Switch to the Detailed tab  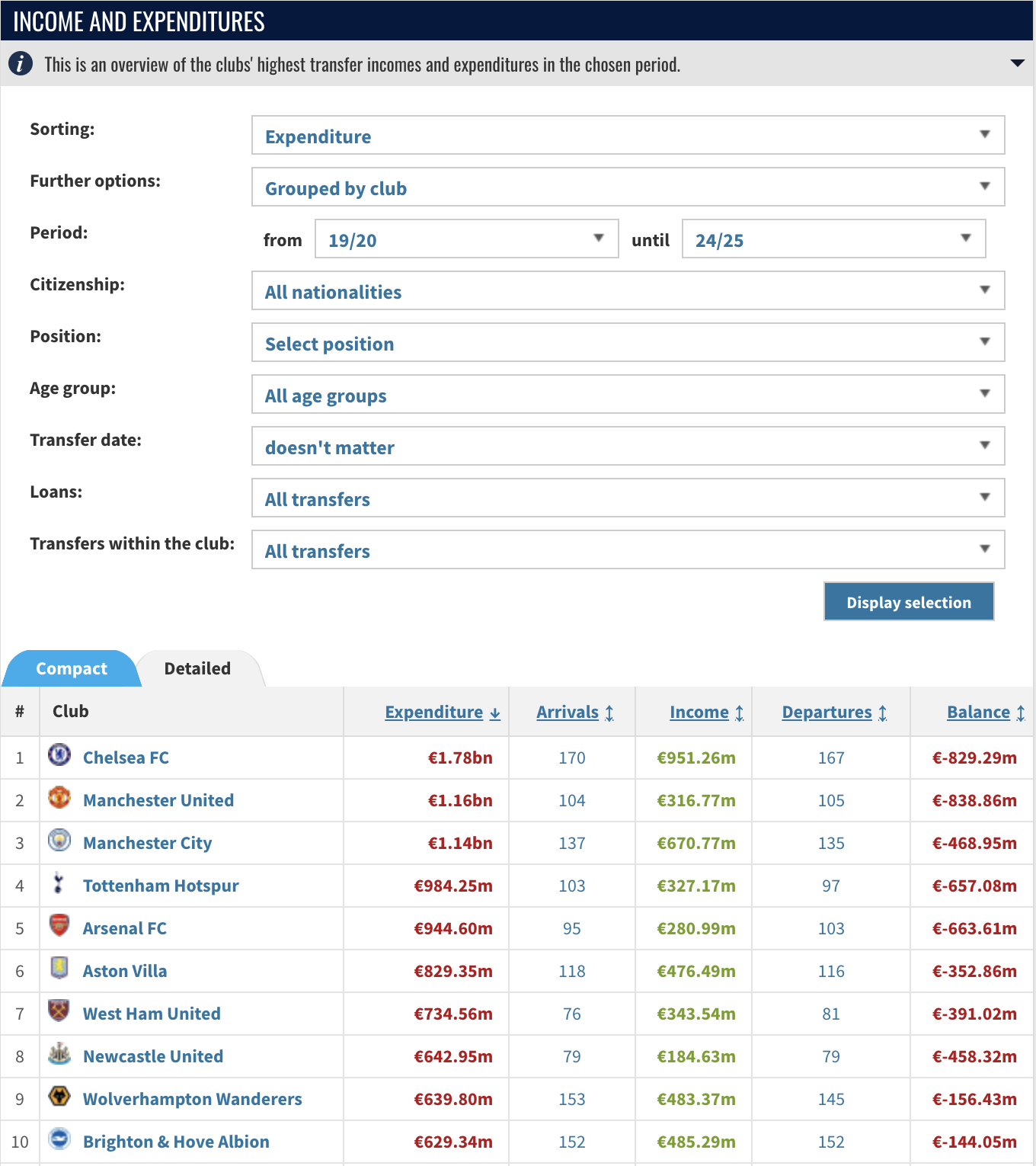click(x=197, y=668)
